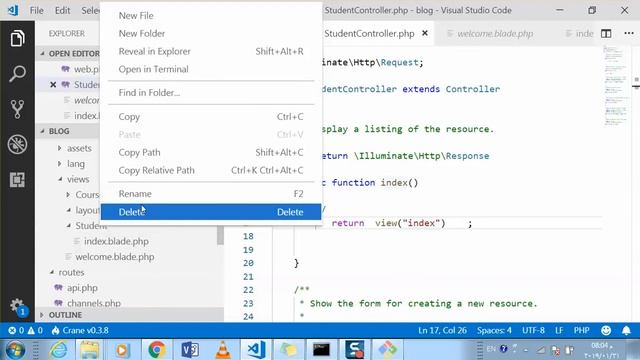Choose Copy from context menu
This screenshot has height=360, width=640.
click(x=211, y=117)
